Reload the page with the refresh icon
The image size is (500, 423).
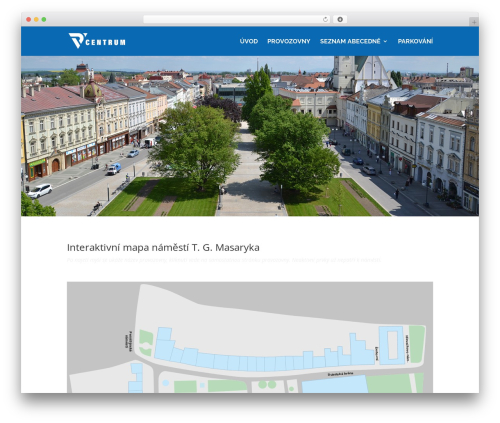pos(325,19)
